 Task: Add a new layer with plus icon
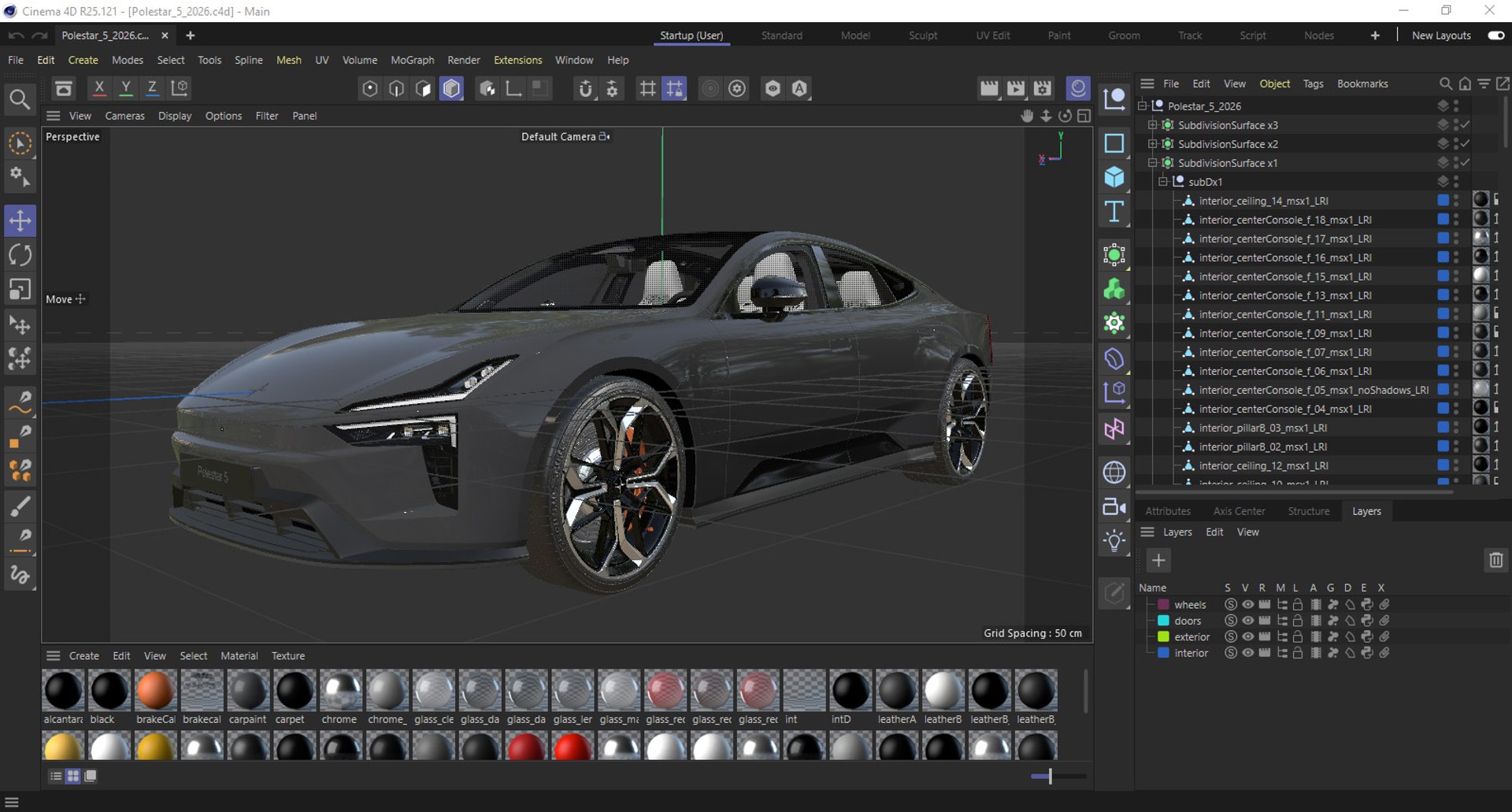pos(1158,560)
